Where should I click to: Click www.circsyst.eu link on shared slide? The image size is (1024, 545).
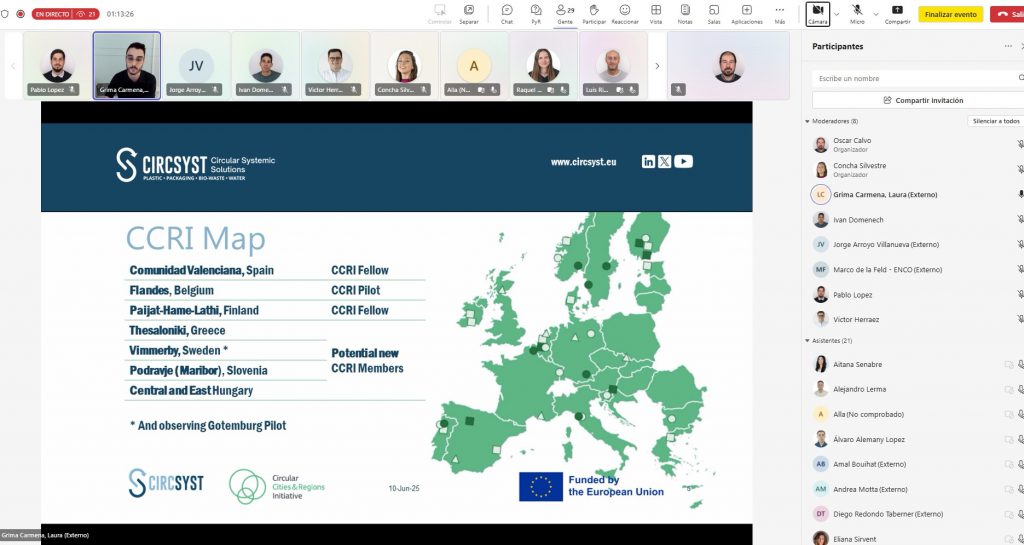tap(583, 162)
